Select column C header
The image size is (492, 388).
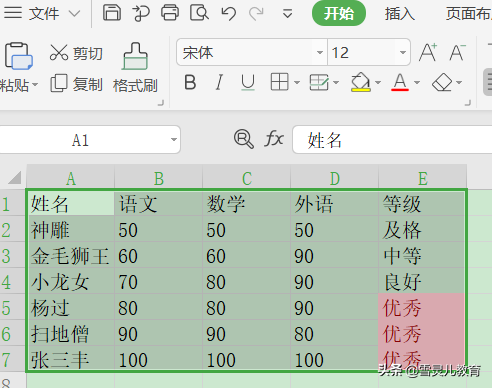pos(247,178)
